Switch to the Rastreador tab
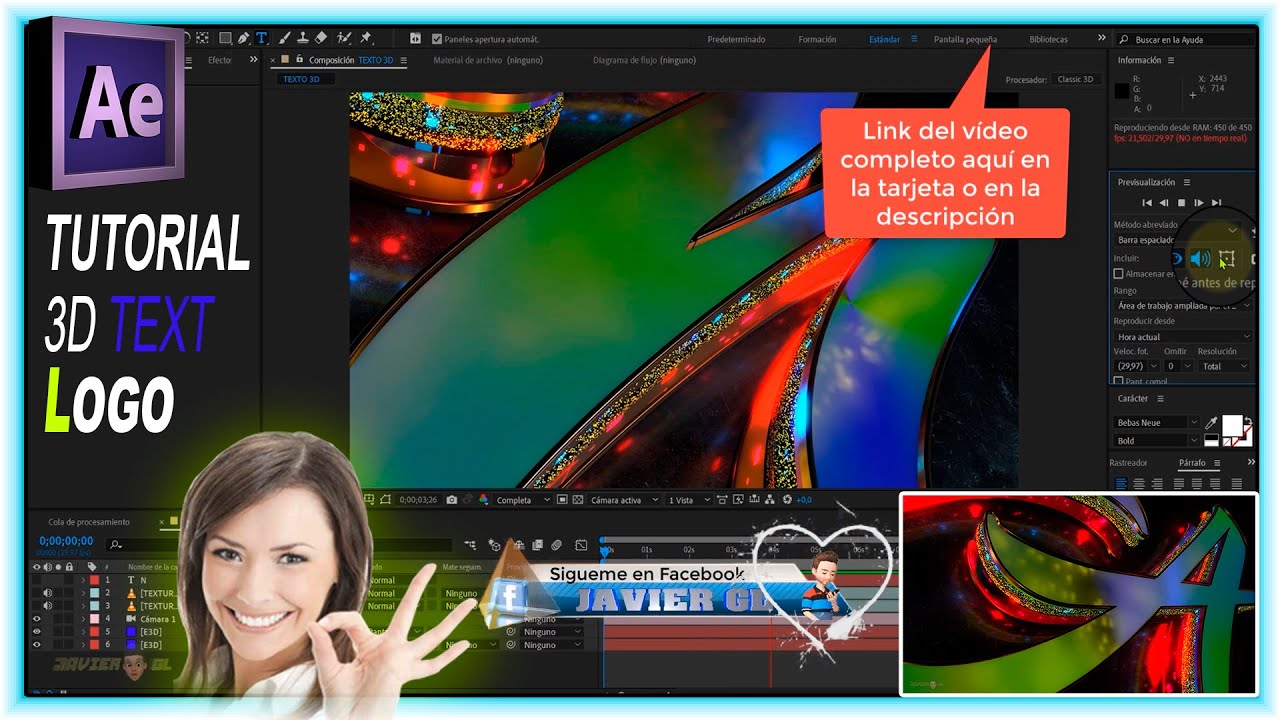The height and width of the screenshot is (720, 1280). 1128,463
